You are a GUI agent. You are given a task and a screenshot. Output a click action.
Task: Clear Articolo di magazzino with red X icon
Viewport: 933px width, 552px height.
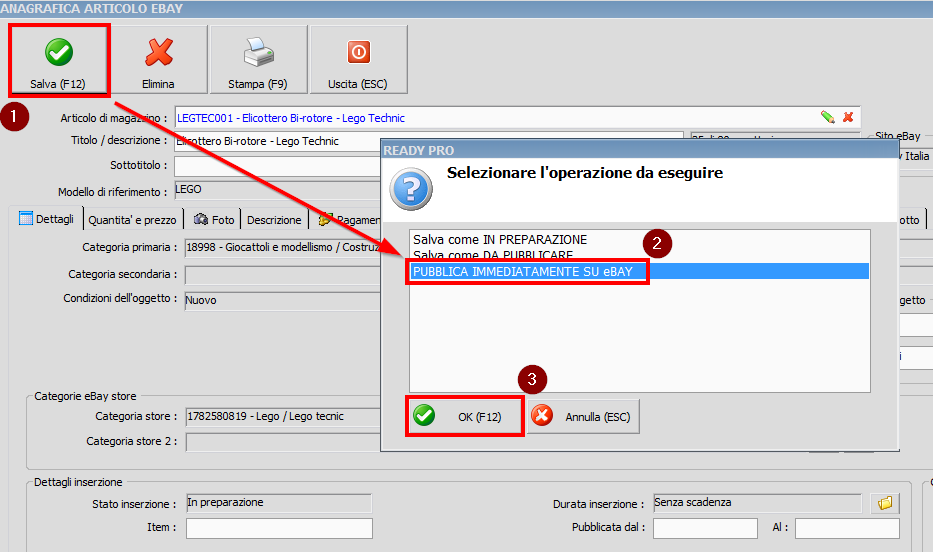(x=849, y=117)
